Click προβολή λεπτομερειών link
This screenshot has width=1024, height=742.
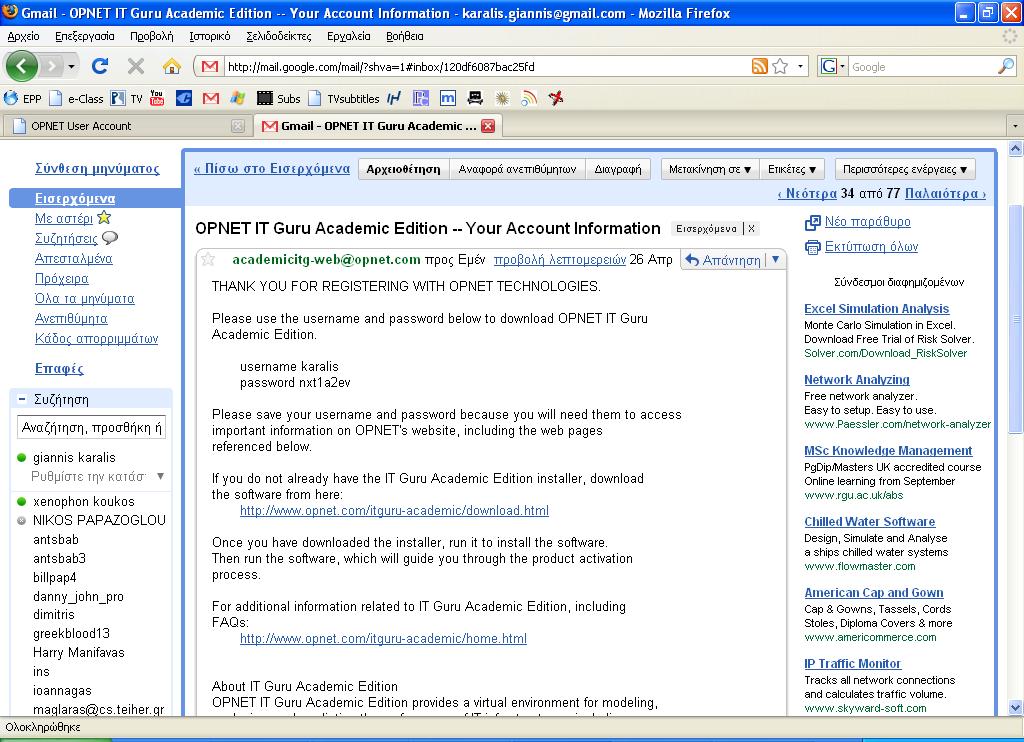coord(560,260)
